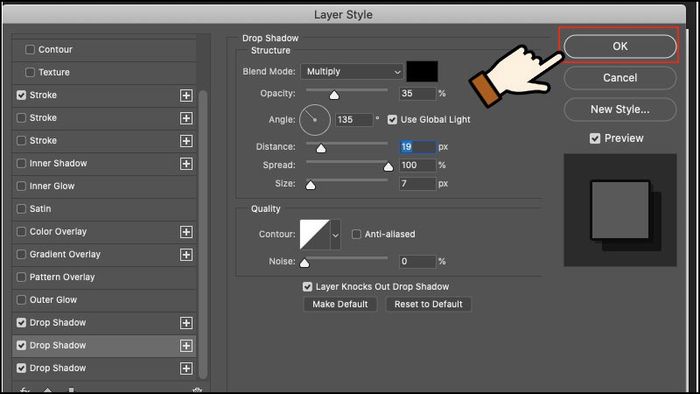Open the Blend Mode Multiply dropdown
The height and width of the screenshot is (394, 700).
[352, 71]
